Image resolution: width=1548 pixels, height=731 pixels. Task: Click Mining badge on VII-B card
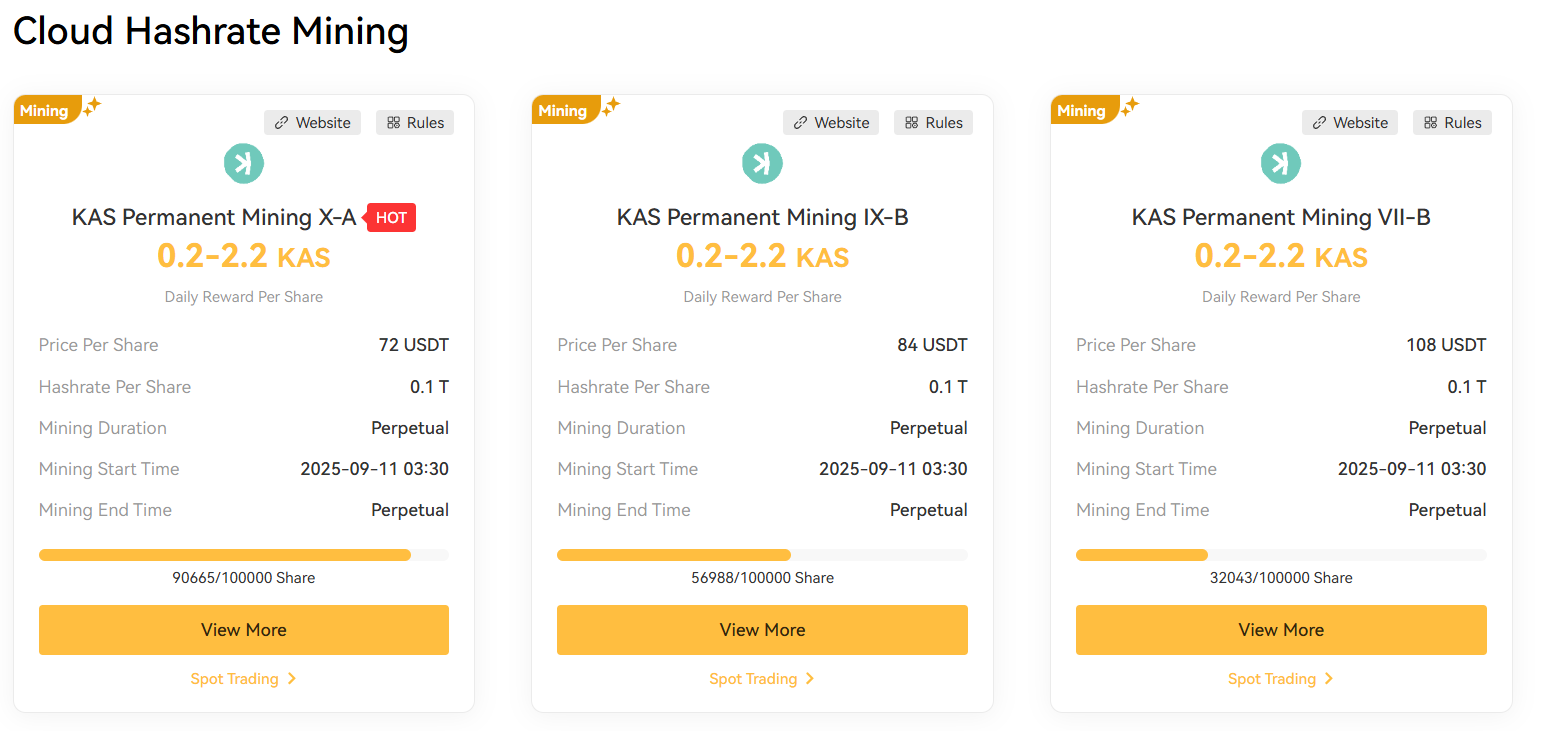(1081, 111)
